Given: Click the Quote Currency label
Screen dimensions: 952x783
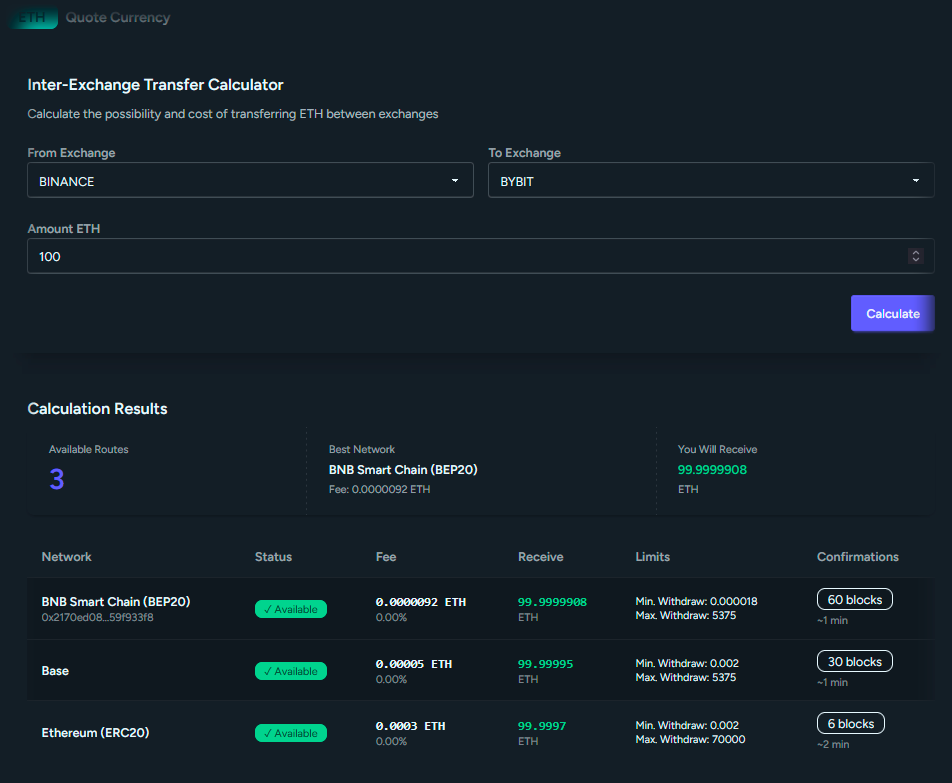Looking at the screenshot, I should (117, 17).
